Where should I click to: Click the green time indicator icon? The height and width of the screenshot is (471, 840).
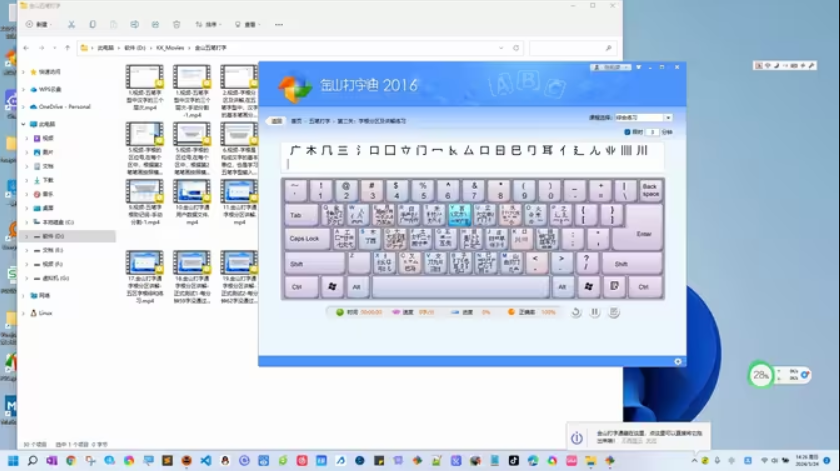point(340,312)
